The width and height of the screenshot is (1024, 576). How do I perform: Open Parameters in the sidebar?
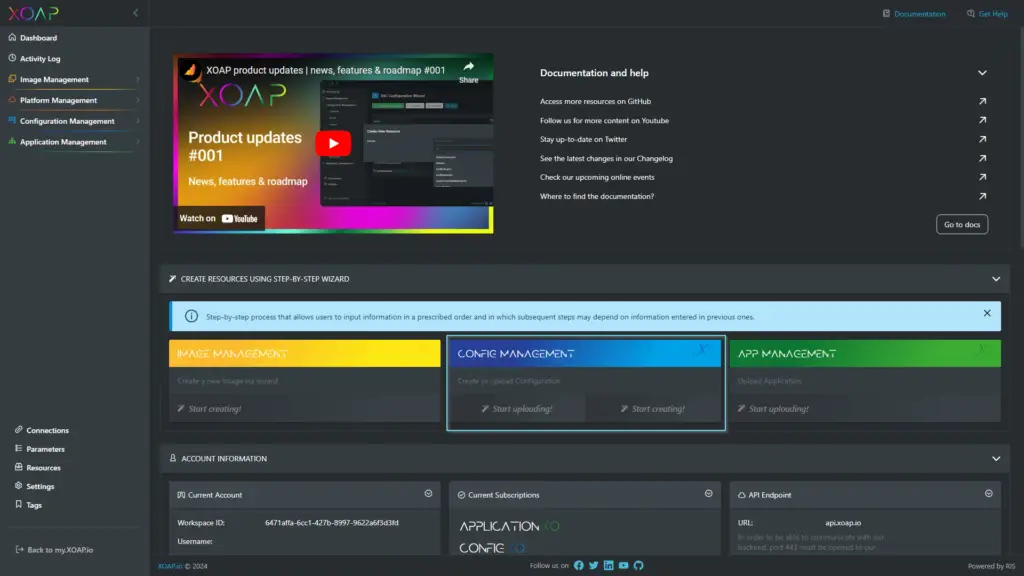point(45,449)
